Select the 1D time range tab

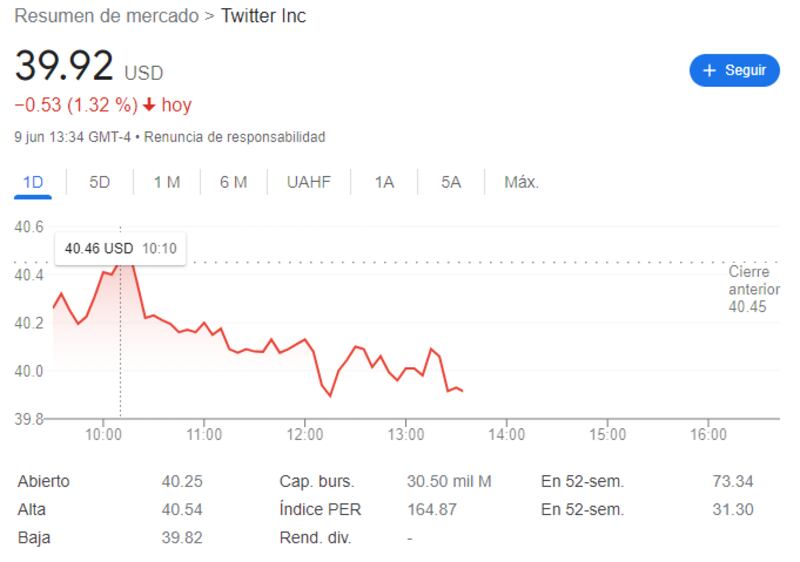[x=33, y=182]
